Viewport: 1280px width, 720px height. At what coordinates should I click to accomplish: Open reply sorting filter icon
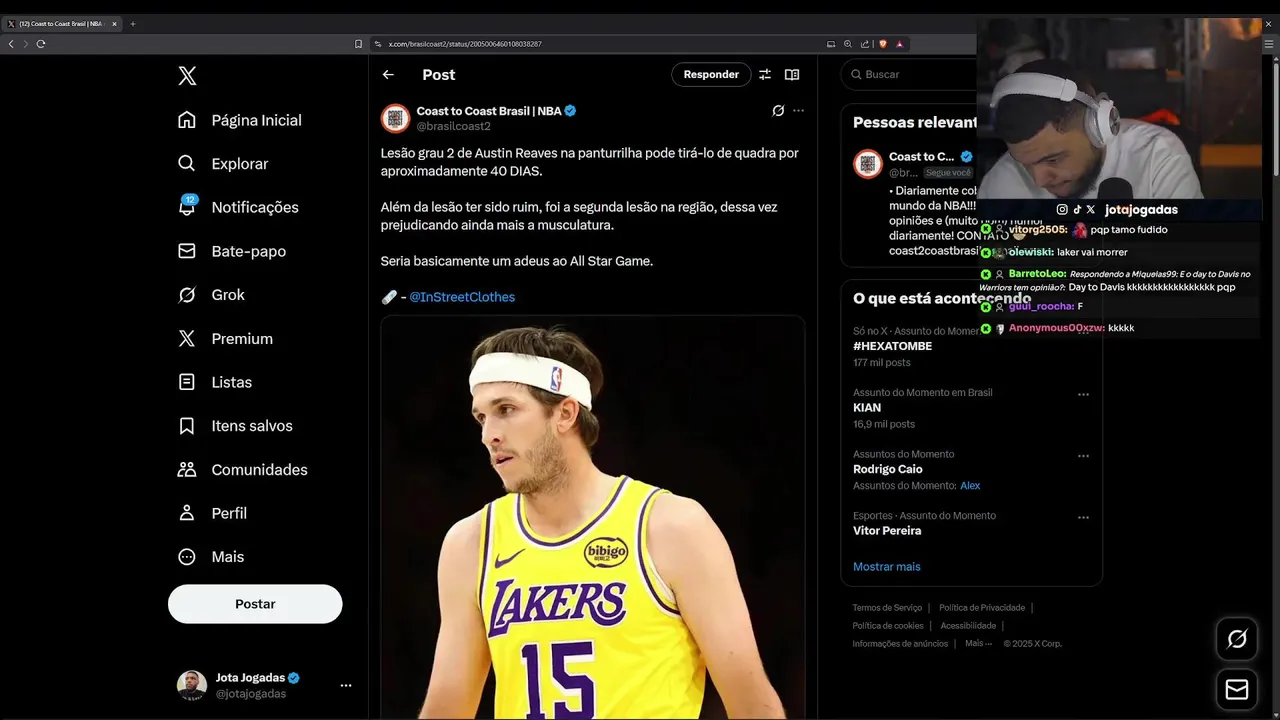click(765, 75)
